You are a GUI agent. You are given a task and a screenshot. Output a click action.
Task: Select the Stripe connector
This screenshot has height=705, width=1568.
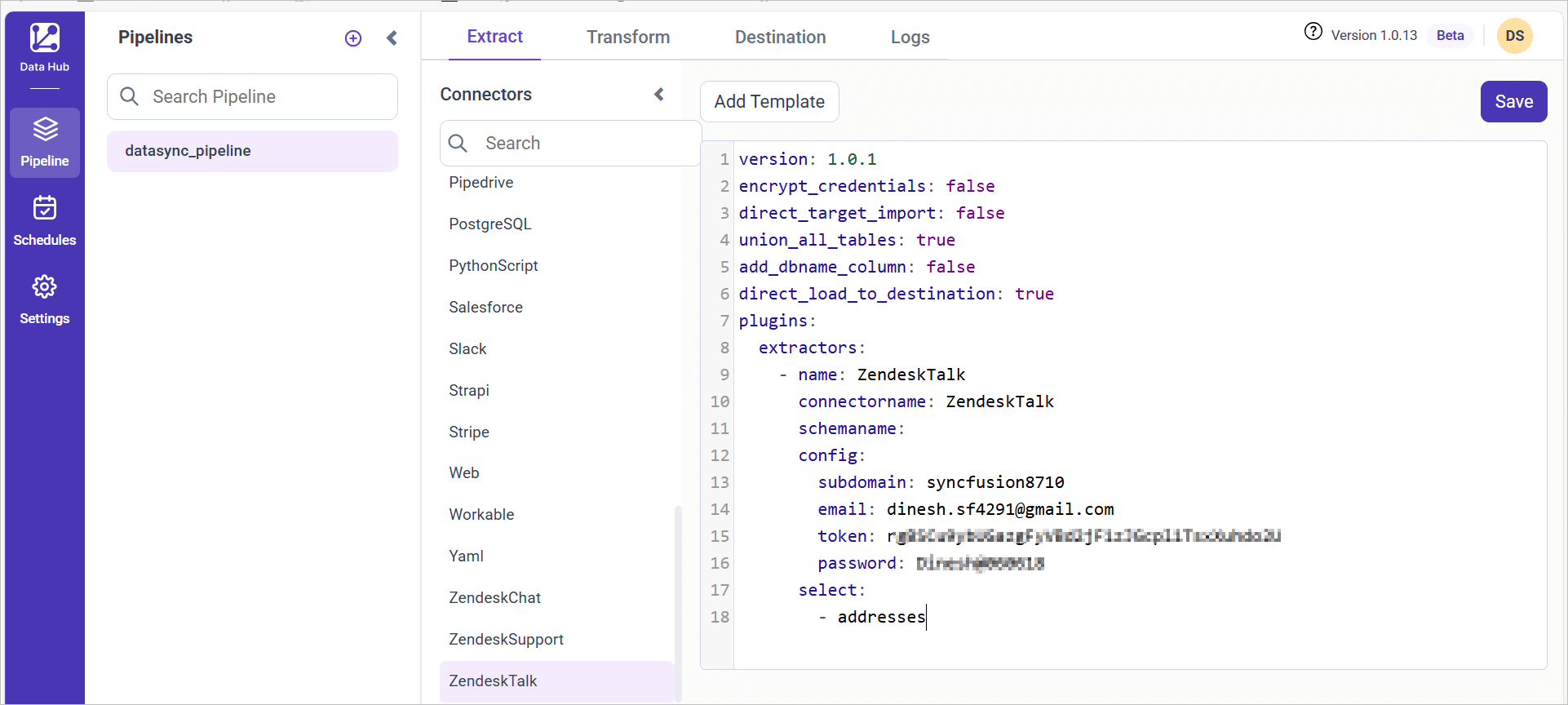click(469, 432)
